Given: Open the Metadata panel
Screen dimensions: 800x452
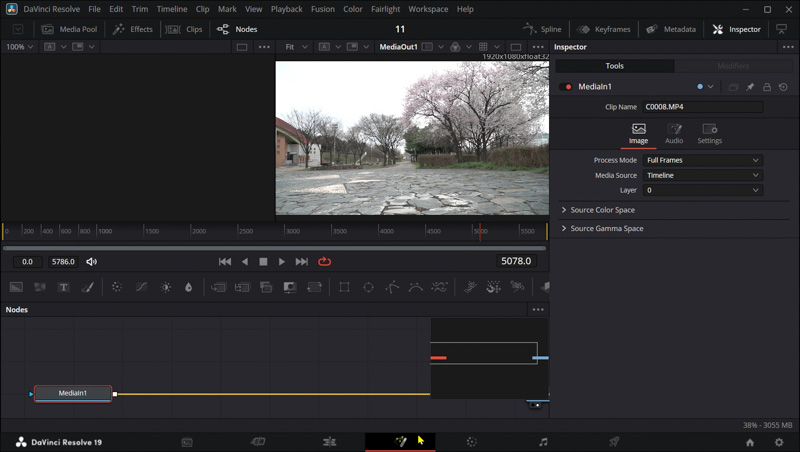Looking at the screenshot, I should pos(671,29).
